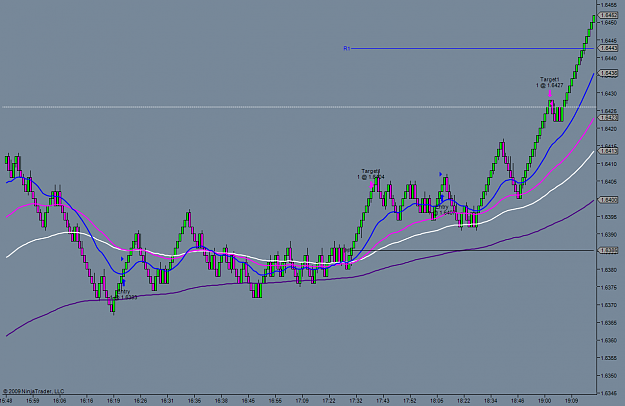The width and height of the screenshot is (625, 406).
Task: Click the 16:16 time axis label
Action: (86, 400)
